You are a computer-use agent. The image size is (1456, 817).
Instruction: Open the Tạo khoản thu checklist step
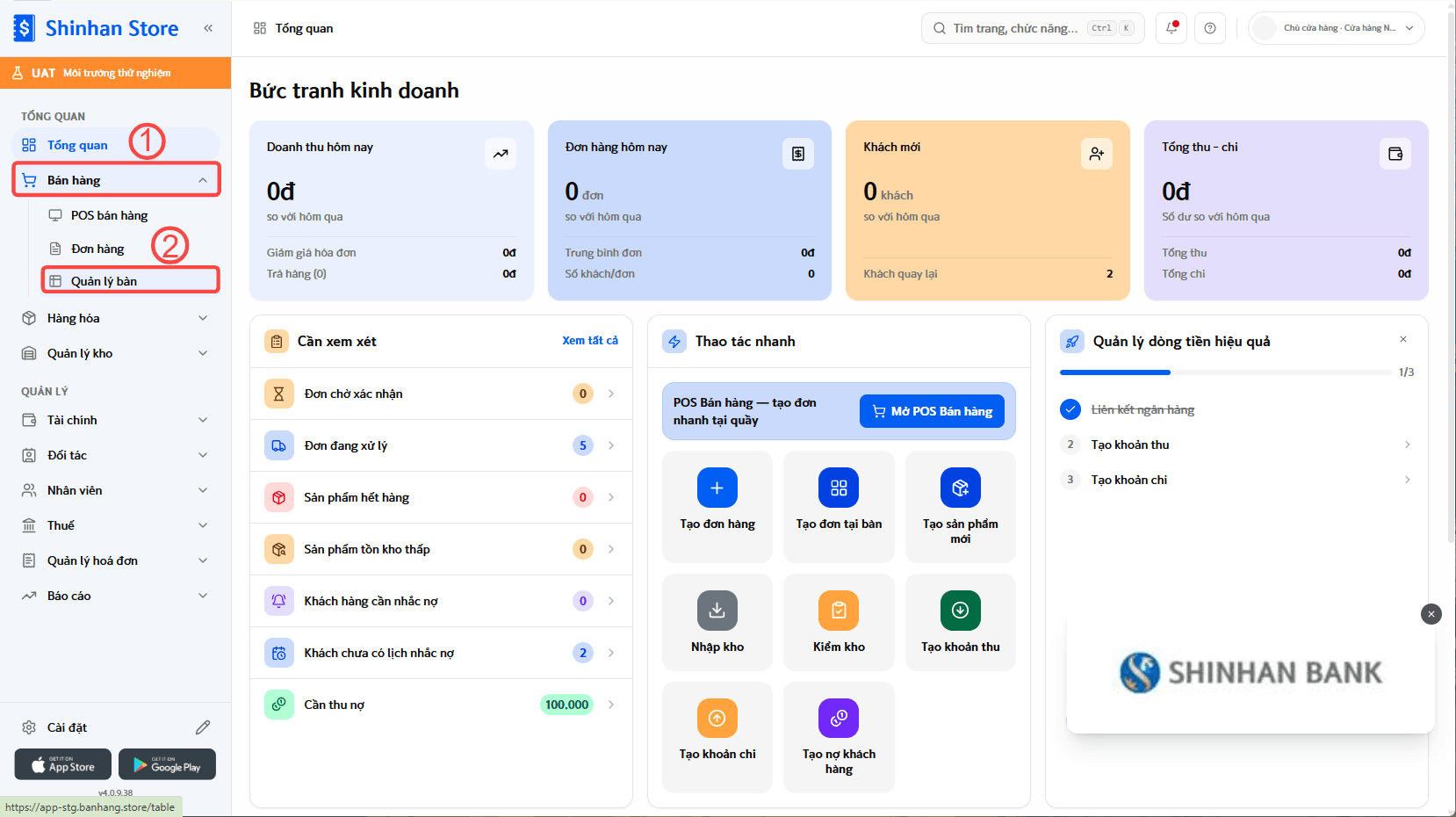pyautogui.click(x=1238, y=445)
